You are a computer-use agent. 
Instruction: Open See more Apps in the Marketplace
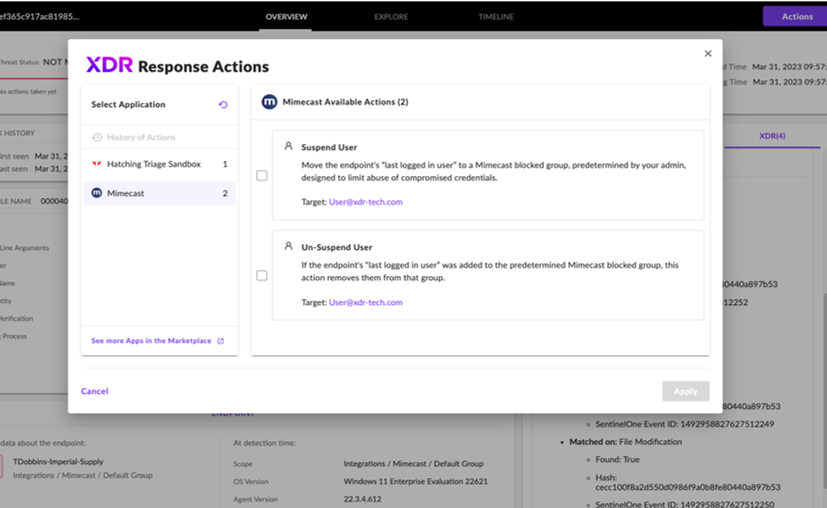click(151, 341)
